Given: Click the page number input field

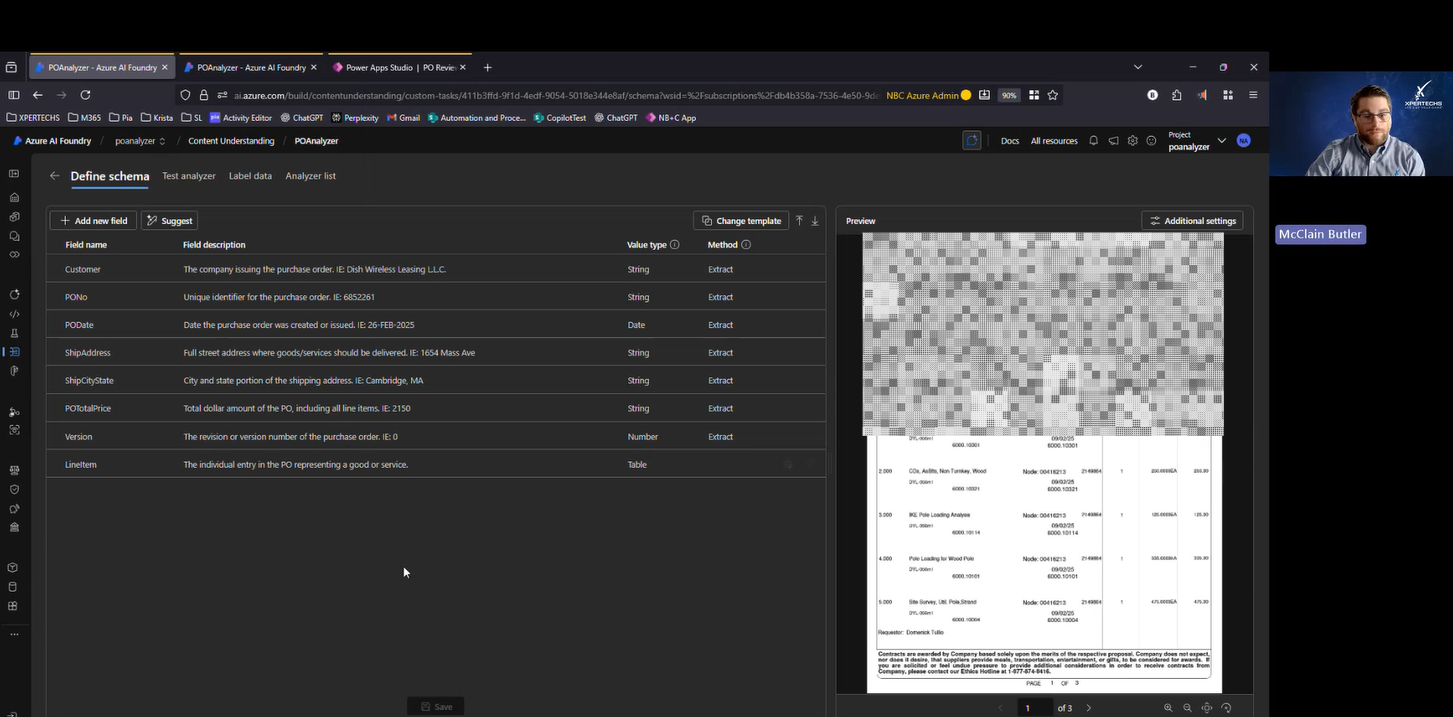Looking at the screenshot, I should [1034, 708].
